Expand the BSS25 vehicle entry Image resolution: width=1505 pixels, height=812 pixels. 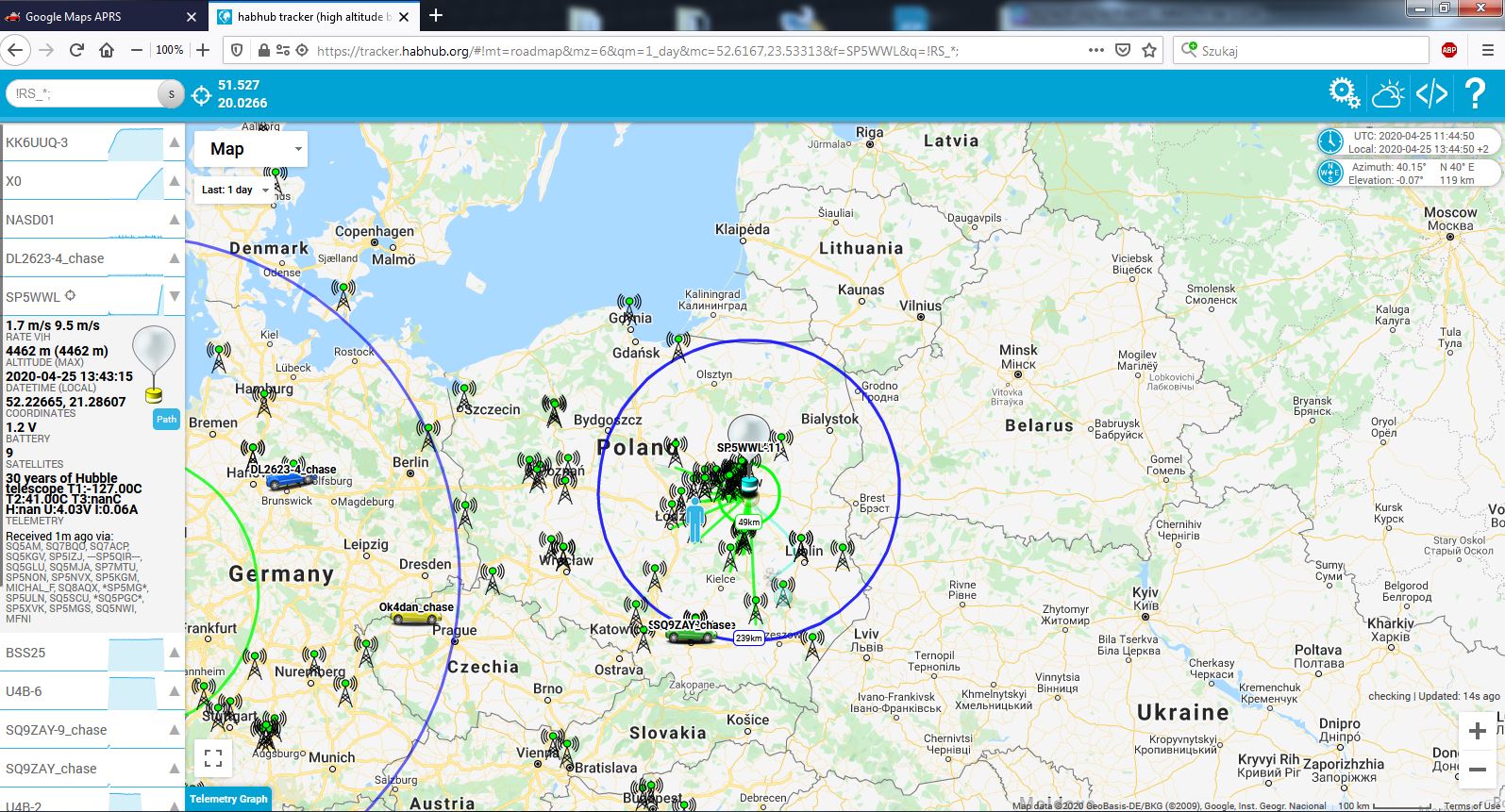click(x=175, y=653)
